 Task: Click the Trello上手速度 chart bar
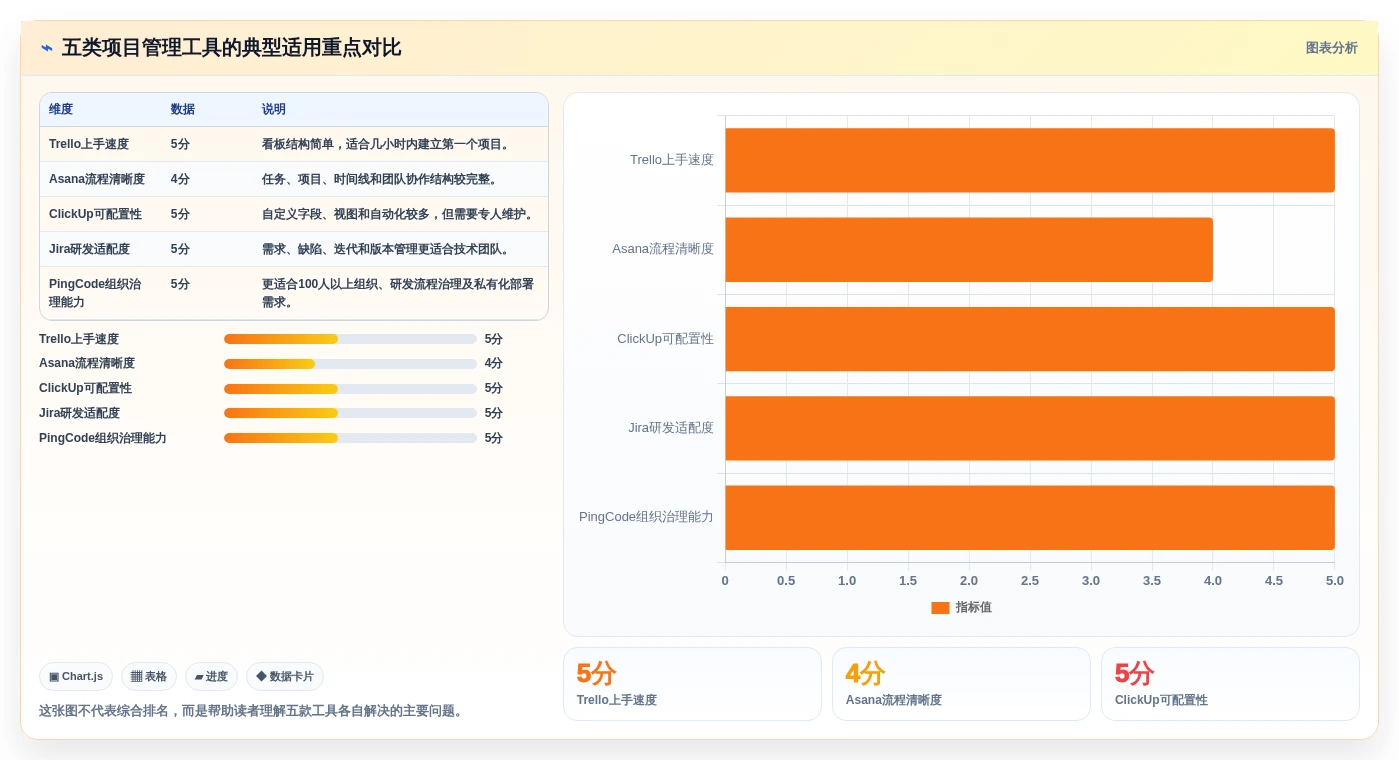tap(1030, 160)
